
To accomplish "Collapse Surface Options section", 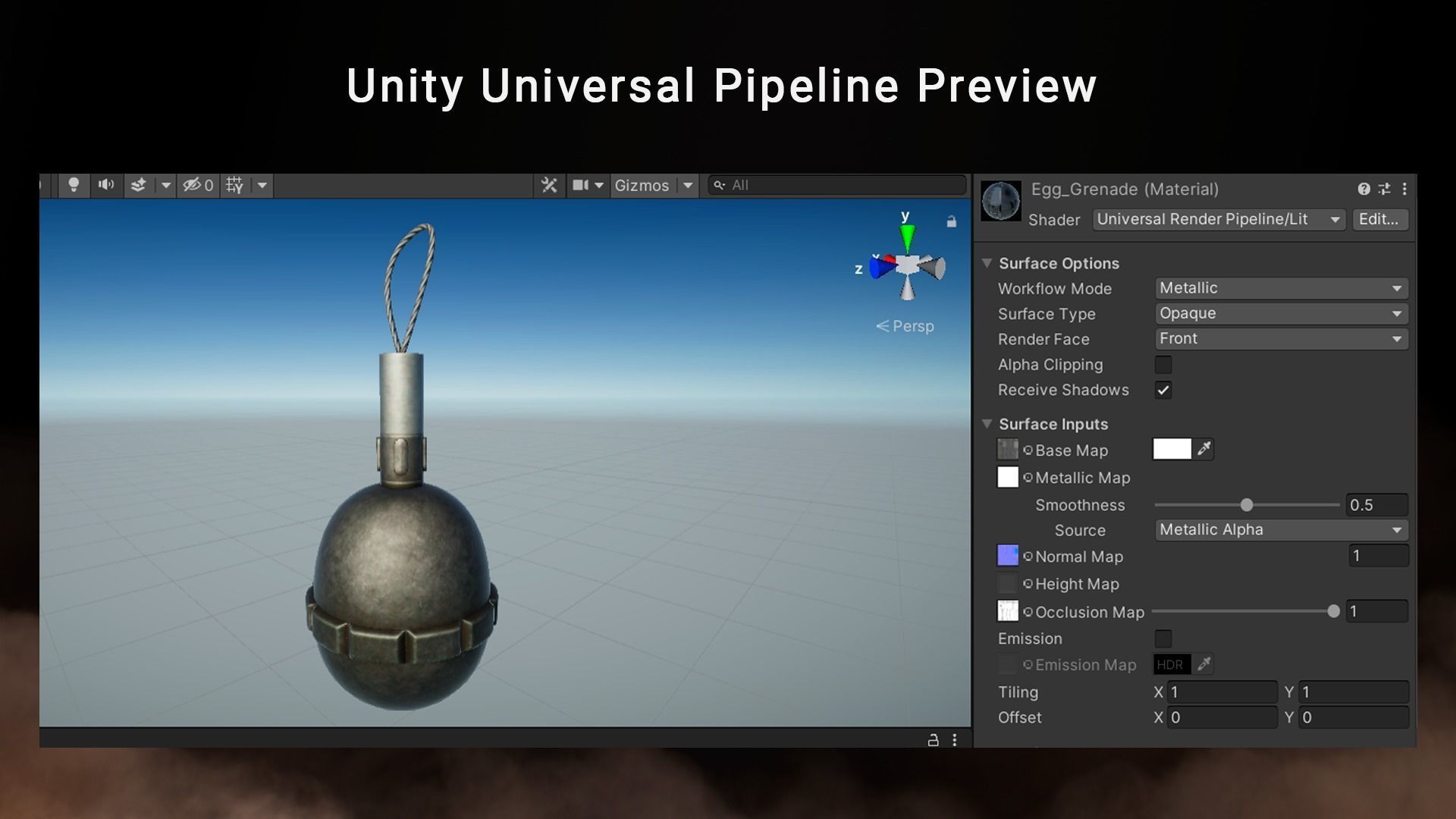I will tap(987, 263).
